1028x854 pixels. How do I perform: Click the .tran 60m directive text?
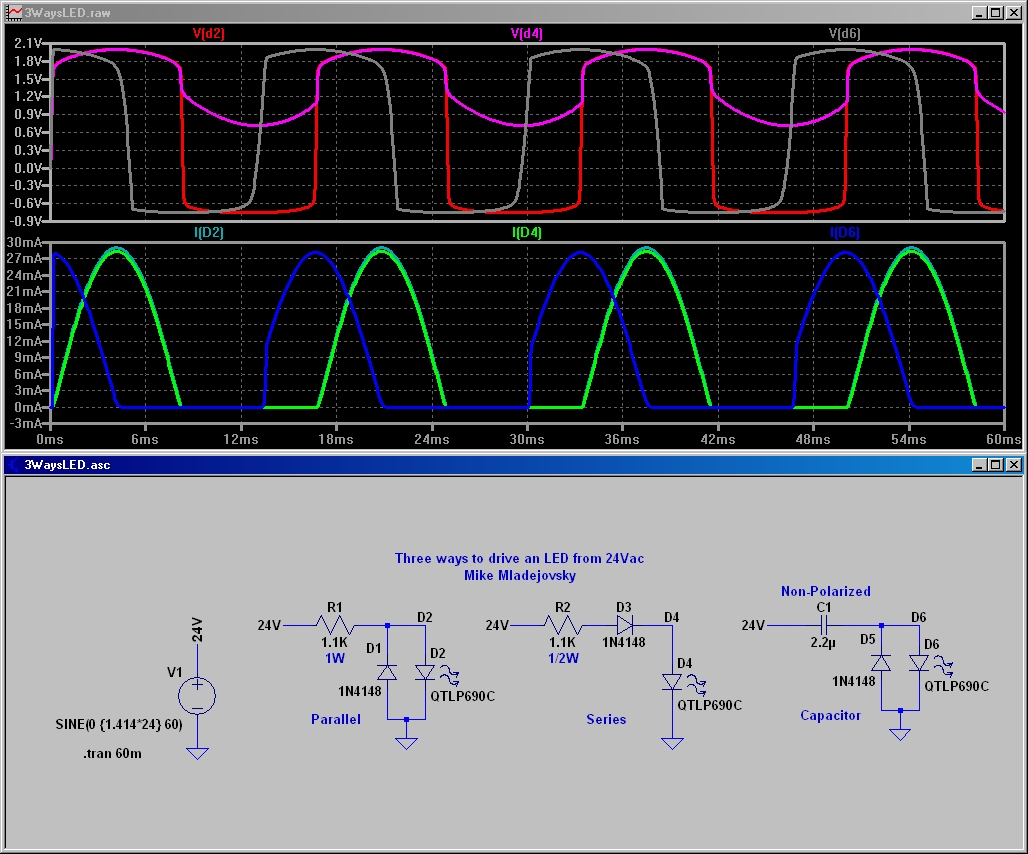click(112, 753)
